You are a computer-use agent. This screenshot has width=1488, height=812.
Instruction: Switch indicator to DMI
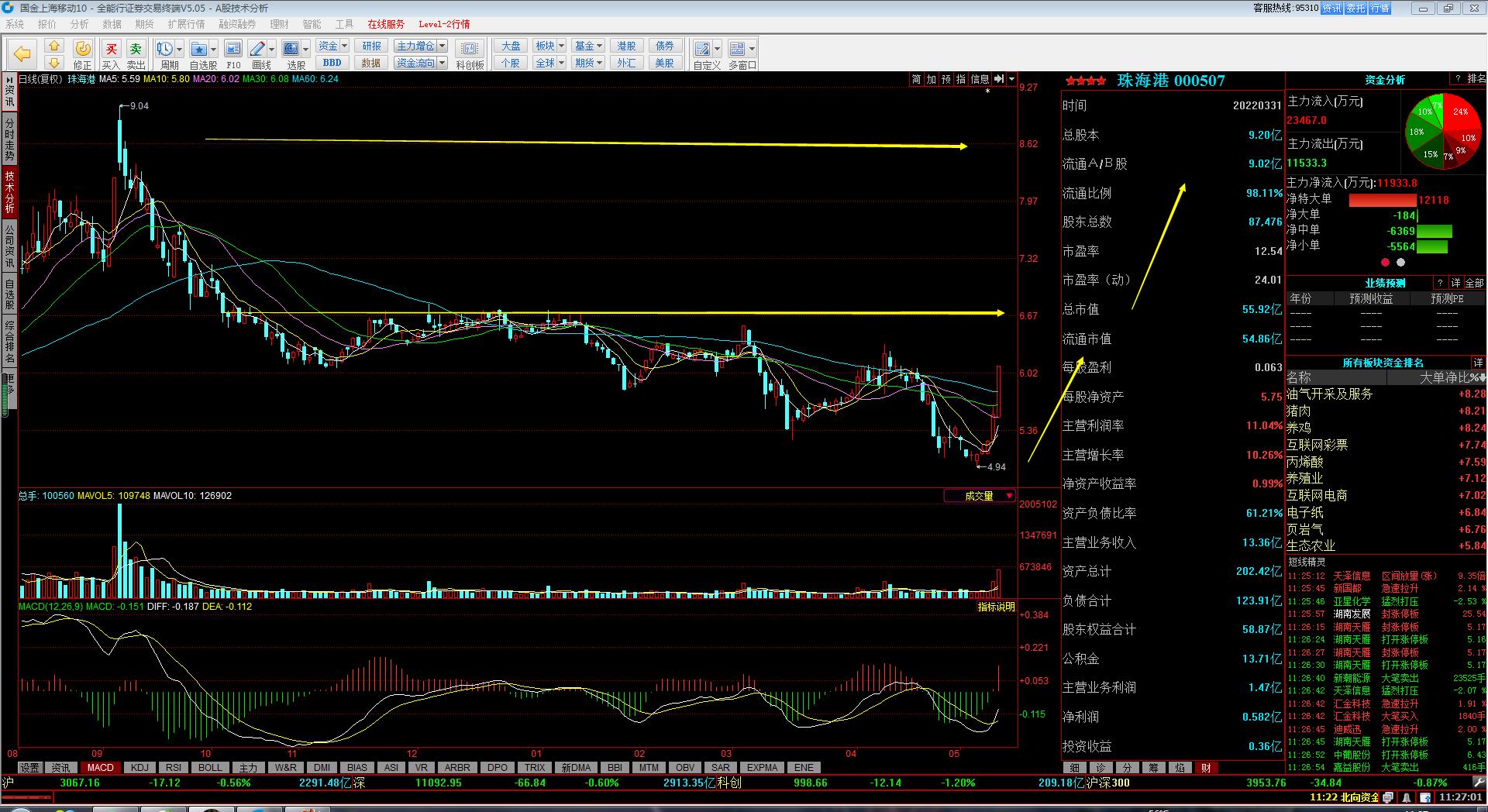(x=322, y=768)
